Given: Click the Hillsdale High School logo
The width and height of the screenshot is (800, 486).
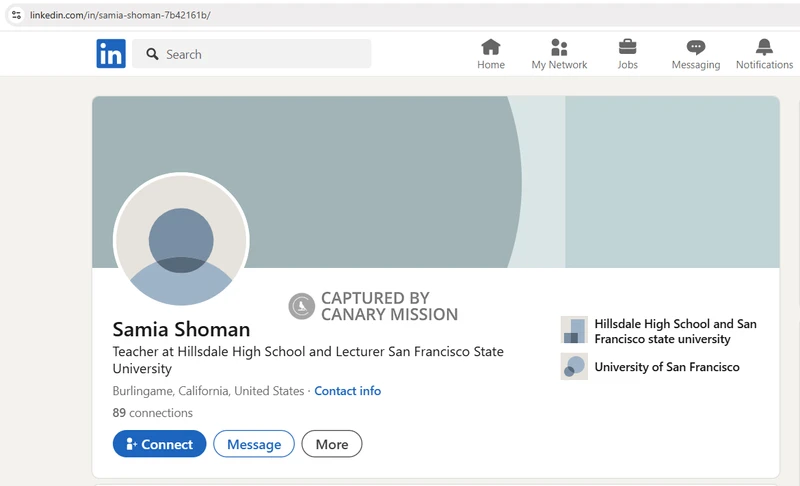Looking at the screenshot, I should click(x=574, y=331).
